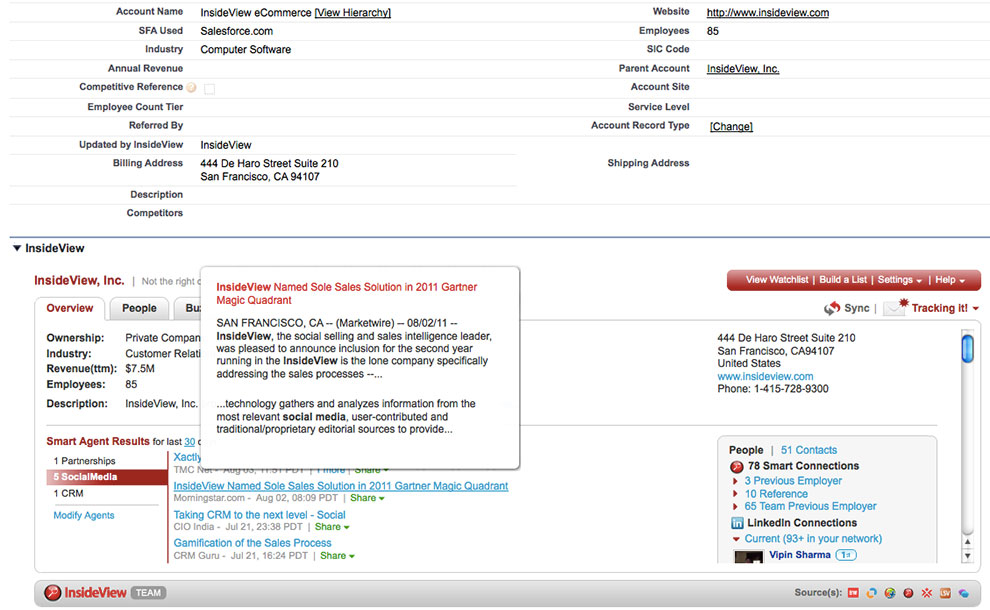
Task: Click View Watchlist in the red toolbar
Action: [x=777, y=280]
